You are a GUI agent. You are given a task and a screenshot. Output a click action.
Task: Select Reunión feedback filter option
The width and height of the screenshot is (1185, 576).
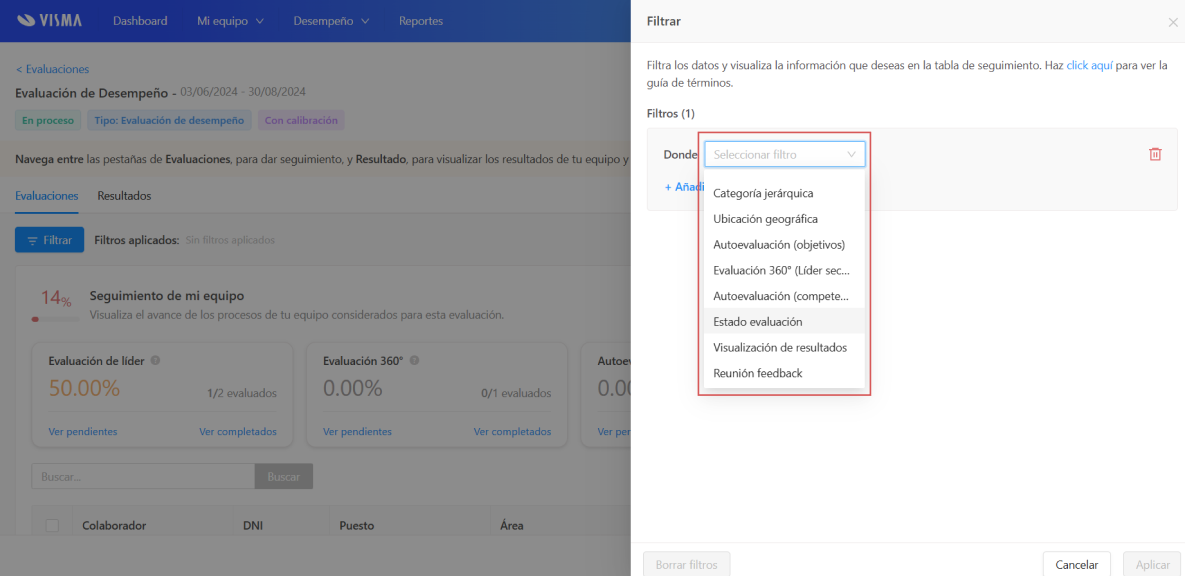coord(784,373)
